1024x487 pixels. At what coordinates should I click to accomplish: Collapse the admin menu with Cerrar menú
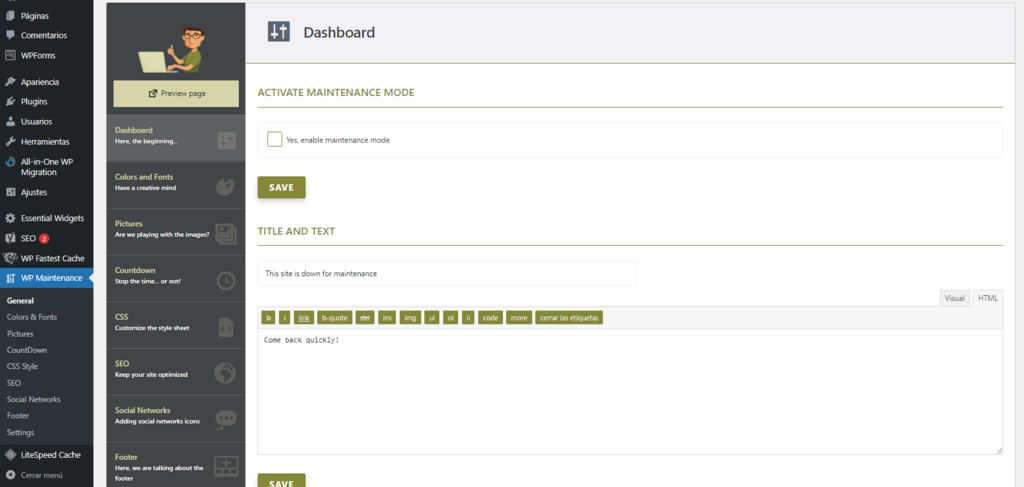point(41,475)
